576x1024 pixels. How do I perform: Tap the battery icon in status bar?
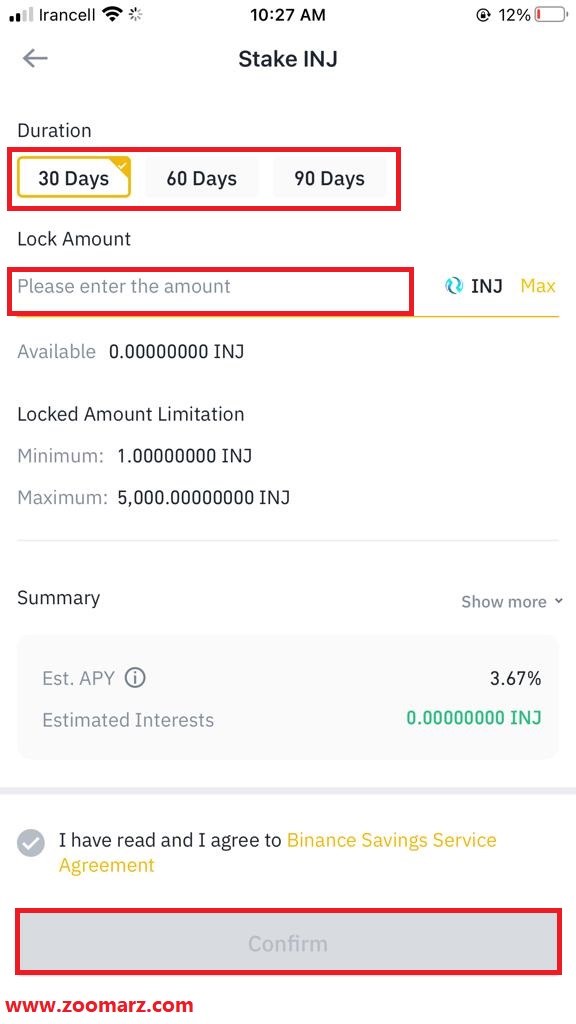(x=551, y=14)
